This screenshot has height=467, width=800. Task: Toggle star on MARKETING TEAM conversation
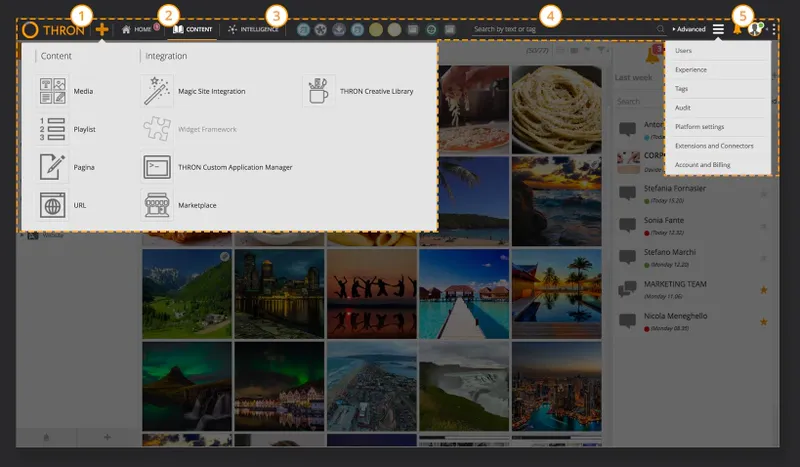click(764, 290)
